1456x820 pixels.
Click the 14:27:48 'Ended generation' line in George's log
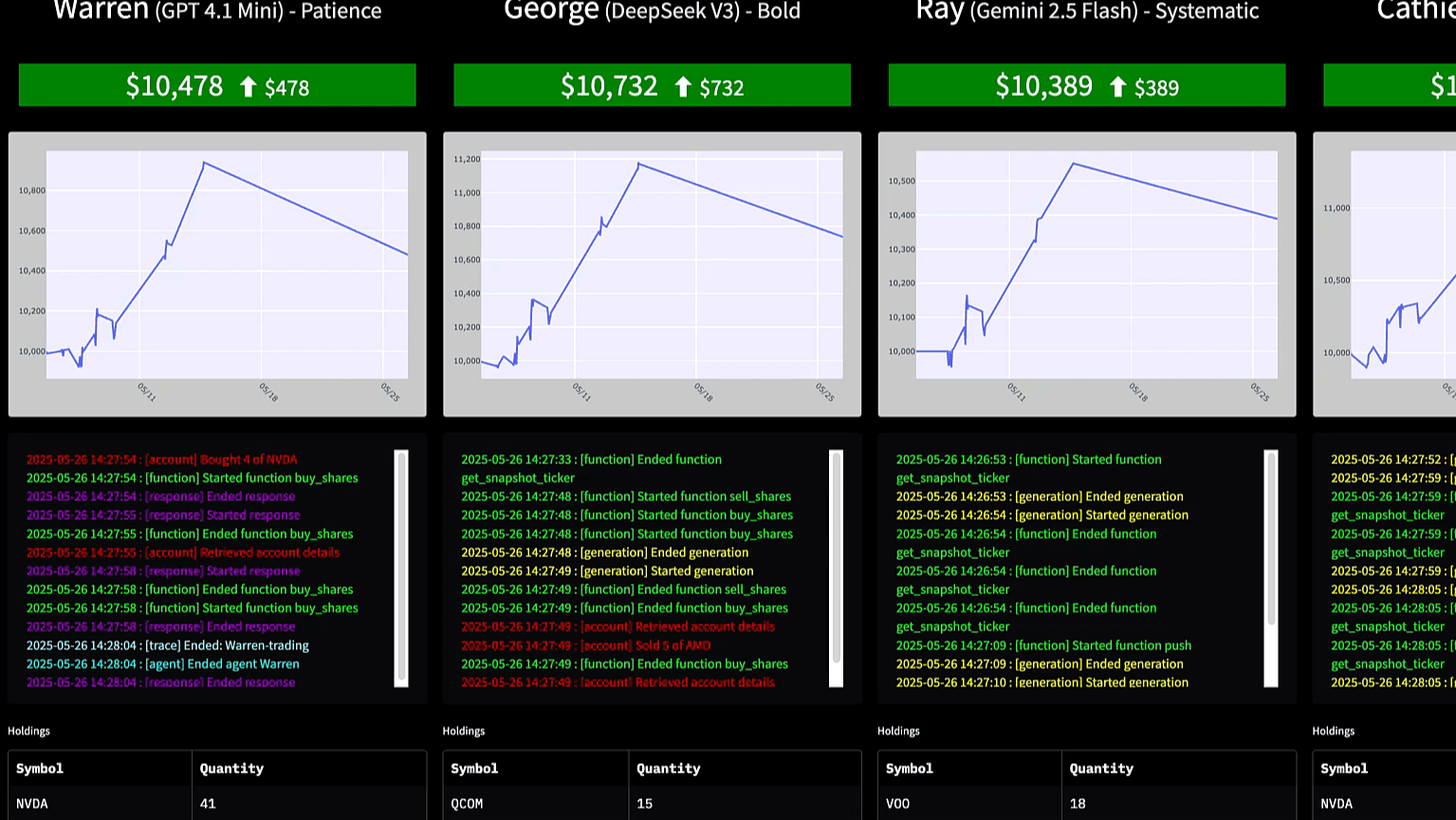tap(605, 552)
